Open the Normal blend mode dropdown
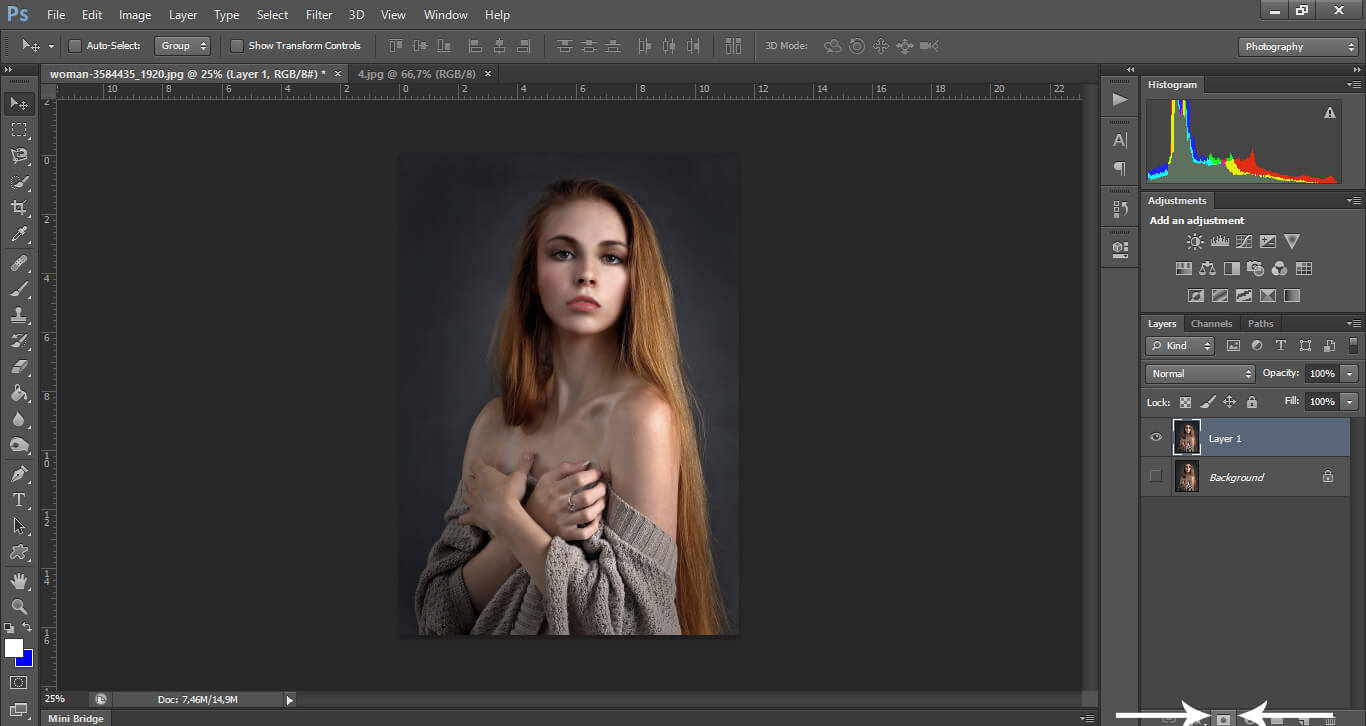This screenshot has height=726, width=1366. pyautogui.click(x=1200, y=373)
